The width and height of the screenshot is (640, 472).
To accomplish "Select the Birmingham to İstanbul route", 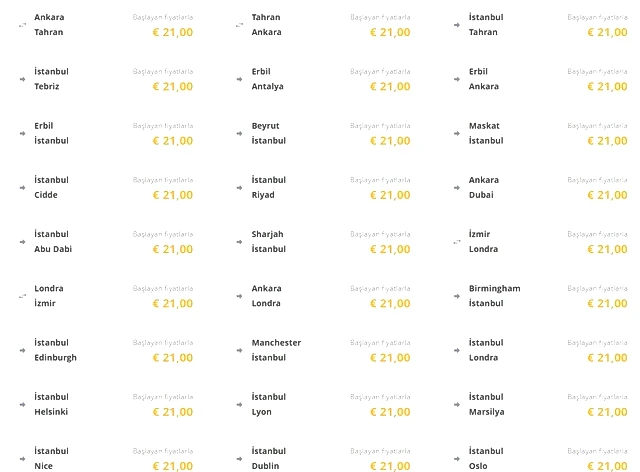I will click(x=540, y=296).
